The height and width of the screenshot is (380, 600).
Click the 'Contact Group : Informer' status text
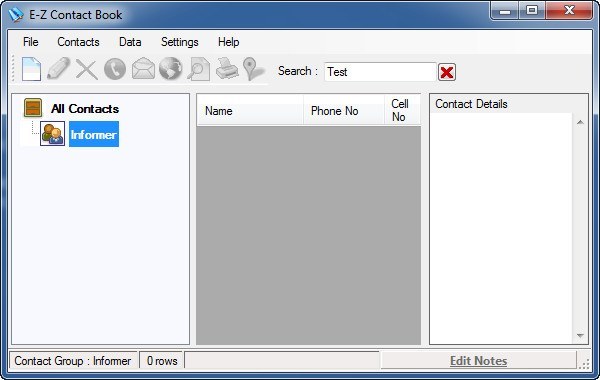pyautogui.click(x=73, y=361)
